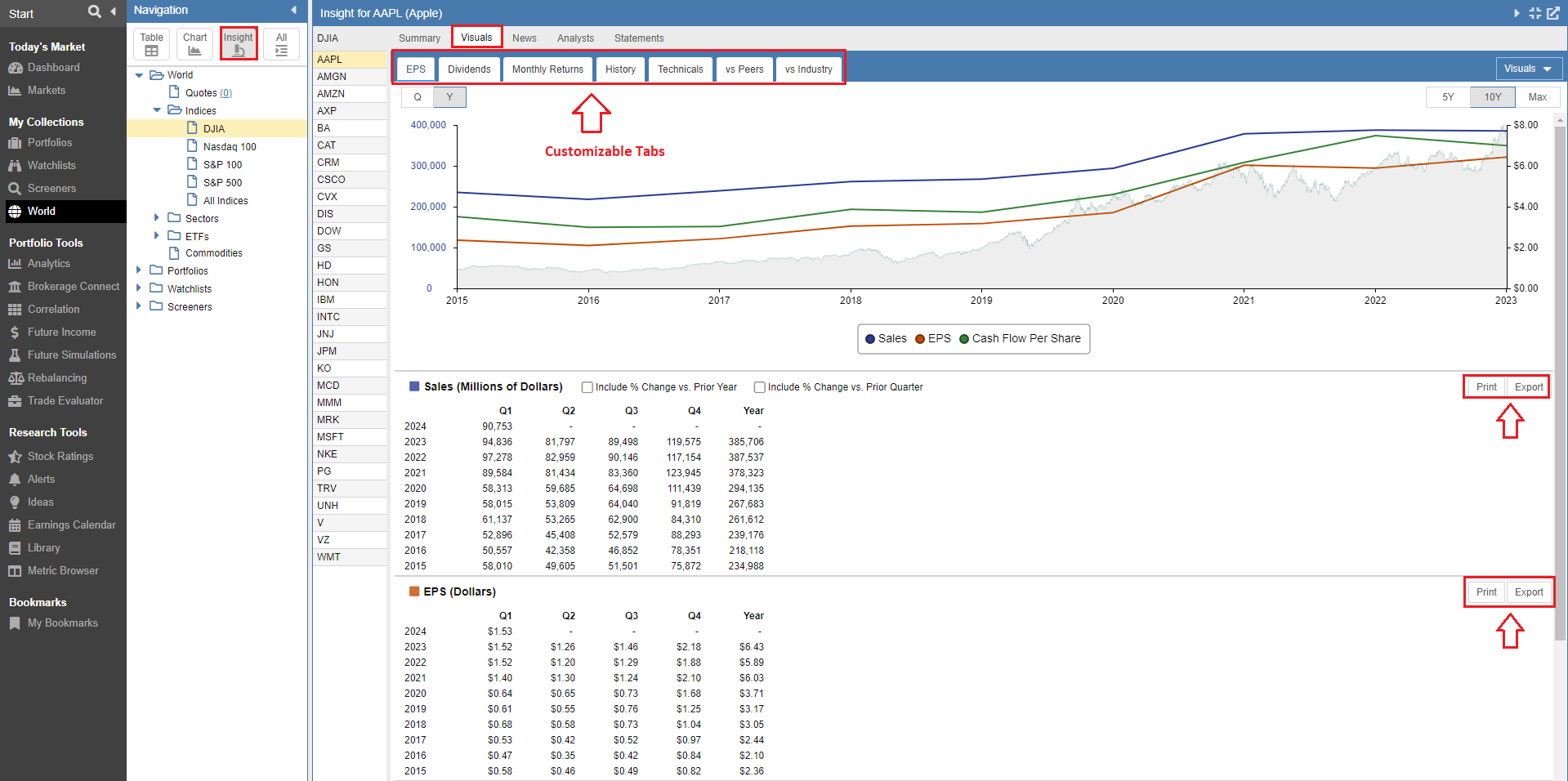
Task: Set chart range to Max
Action: tap(1538, 97)
